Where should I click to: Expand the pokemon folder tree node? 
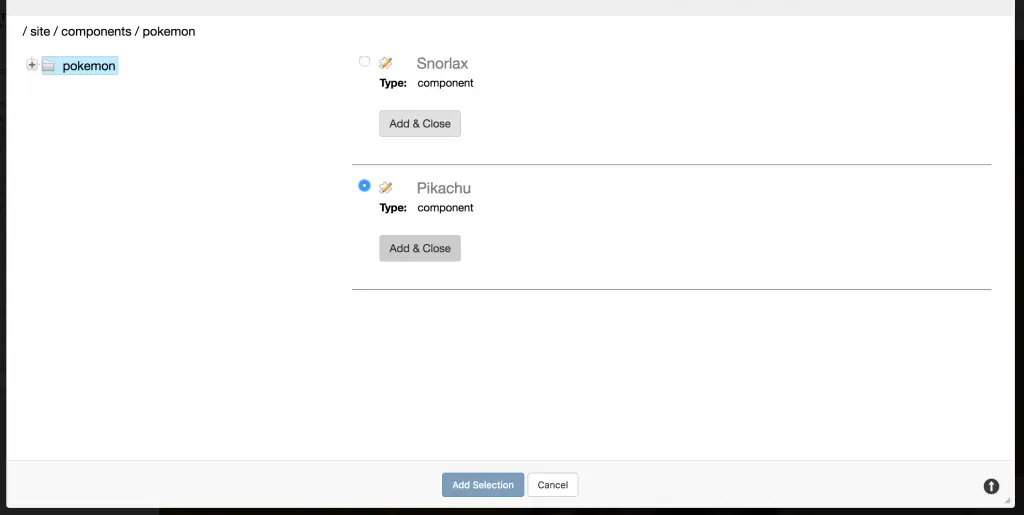(x=32, y=66)
